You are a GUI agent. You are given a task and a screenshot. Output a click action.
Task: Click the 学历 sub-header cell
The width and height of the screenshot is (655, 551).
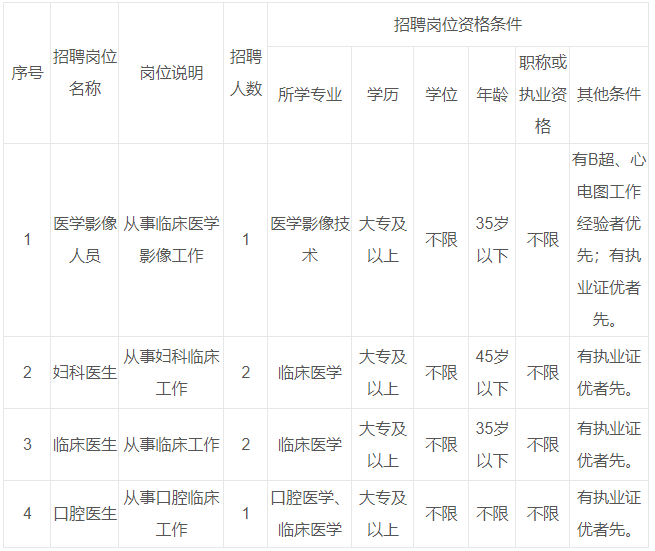coord(382,95)
